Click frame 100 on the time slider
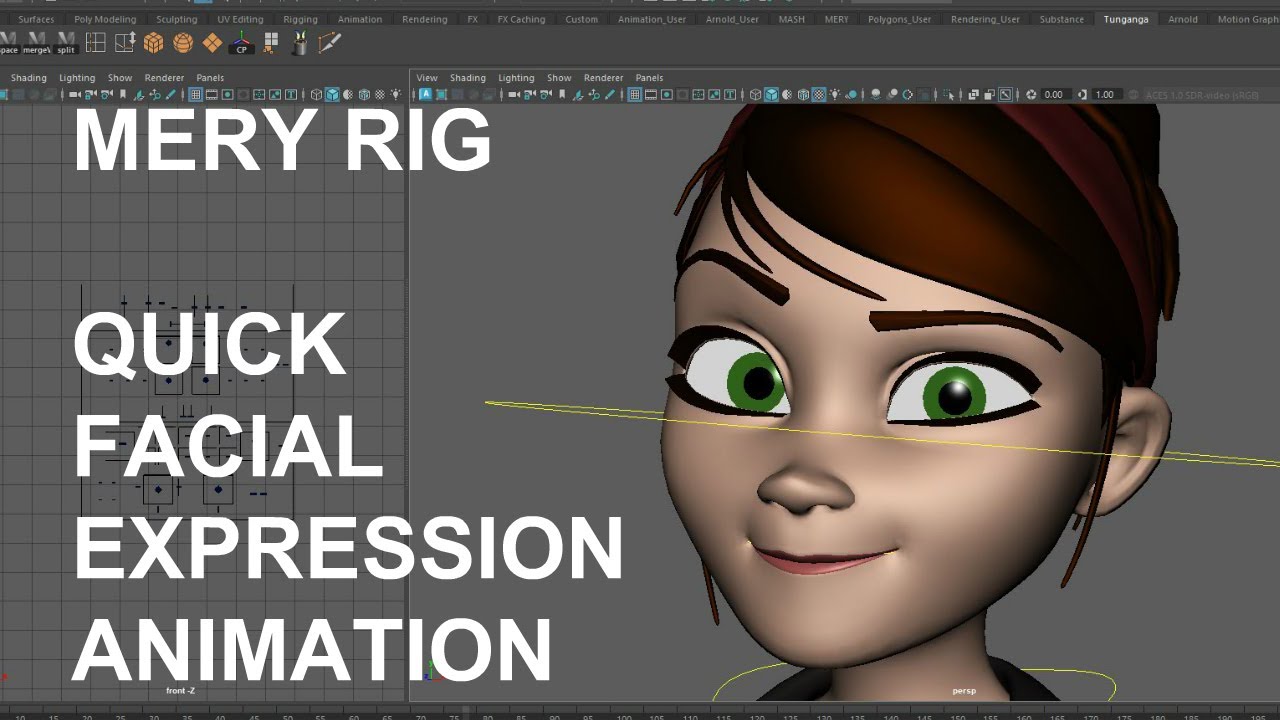Screen dimensions: 1280x720 623,716
